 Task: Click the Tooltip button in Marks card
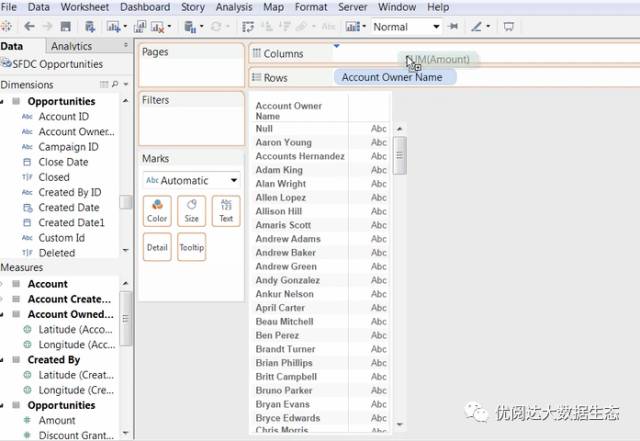tap(191, 247)
